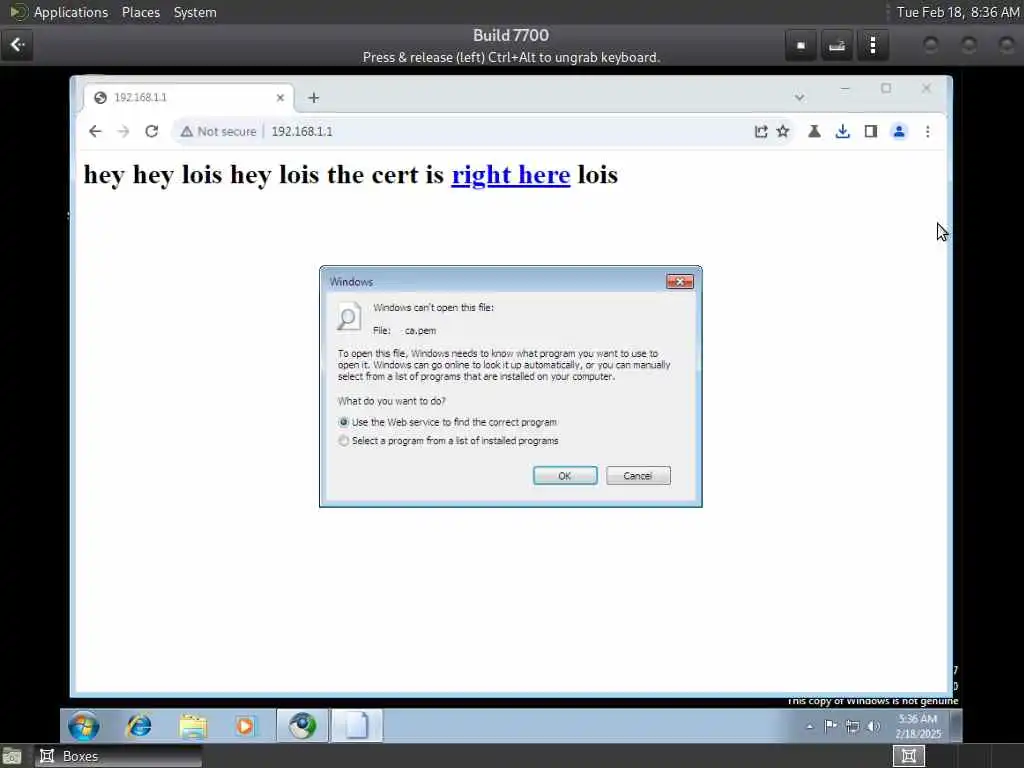Open Chrome three-dot menu
Screen dimensions: 1024x768
927,131
